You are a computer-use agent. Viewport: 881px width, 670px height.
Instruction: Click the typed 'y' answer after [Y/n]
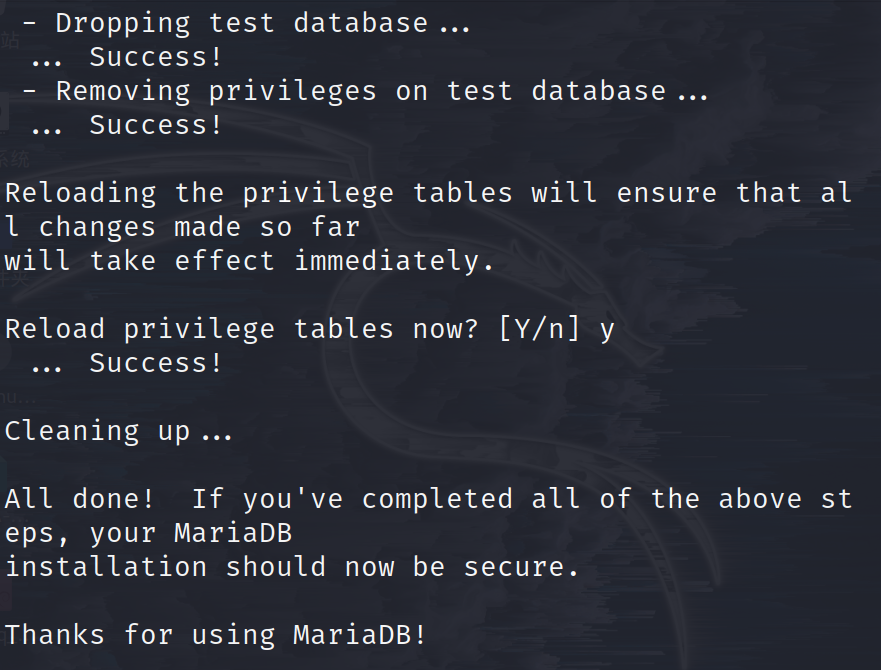(x=607, y=331)
